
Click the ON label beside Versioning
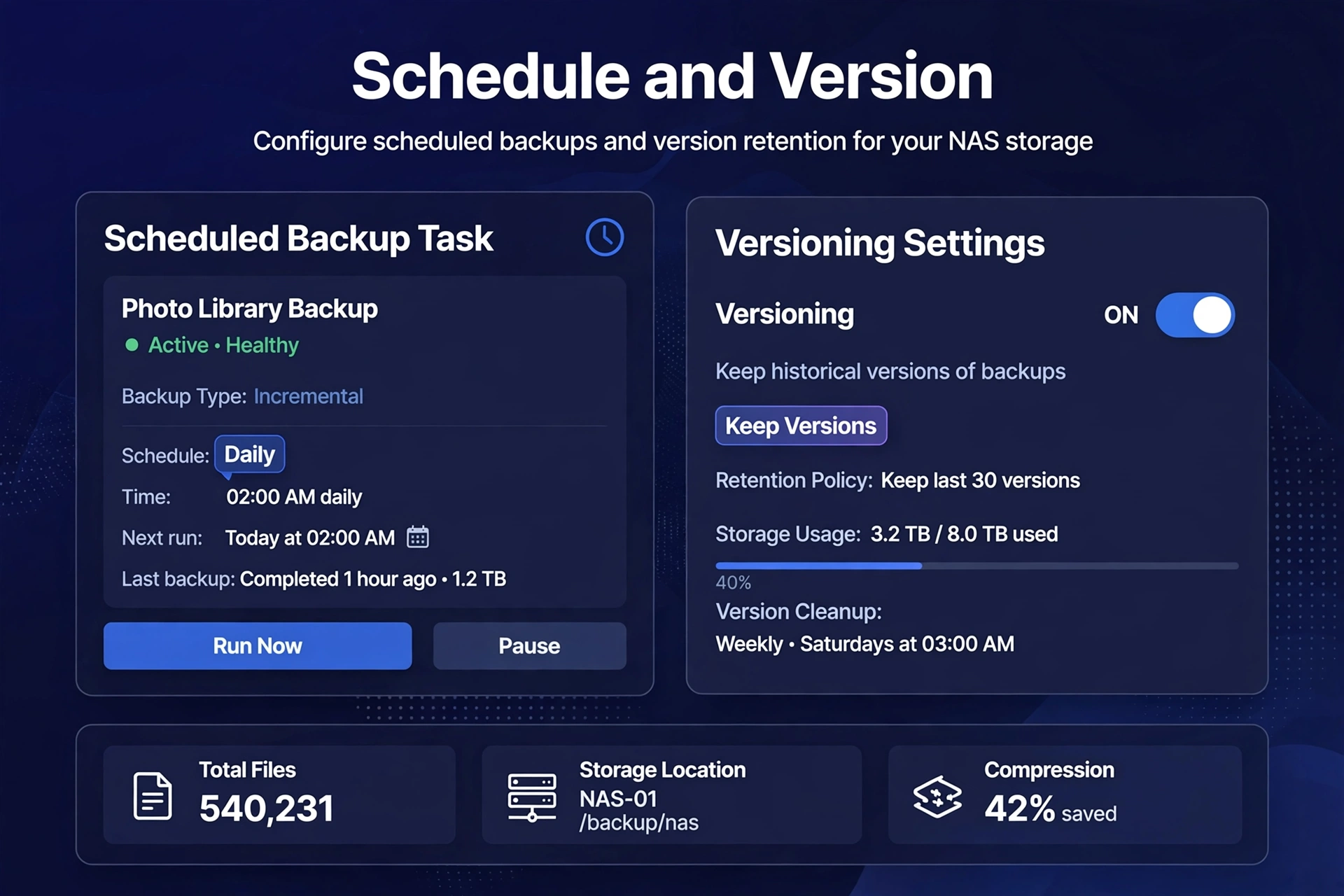click(x=1121, y=315)
